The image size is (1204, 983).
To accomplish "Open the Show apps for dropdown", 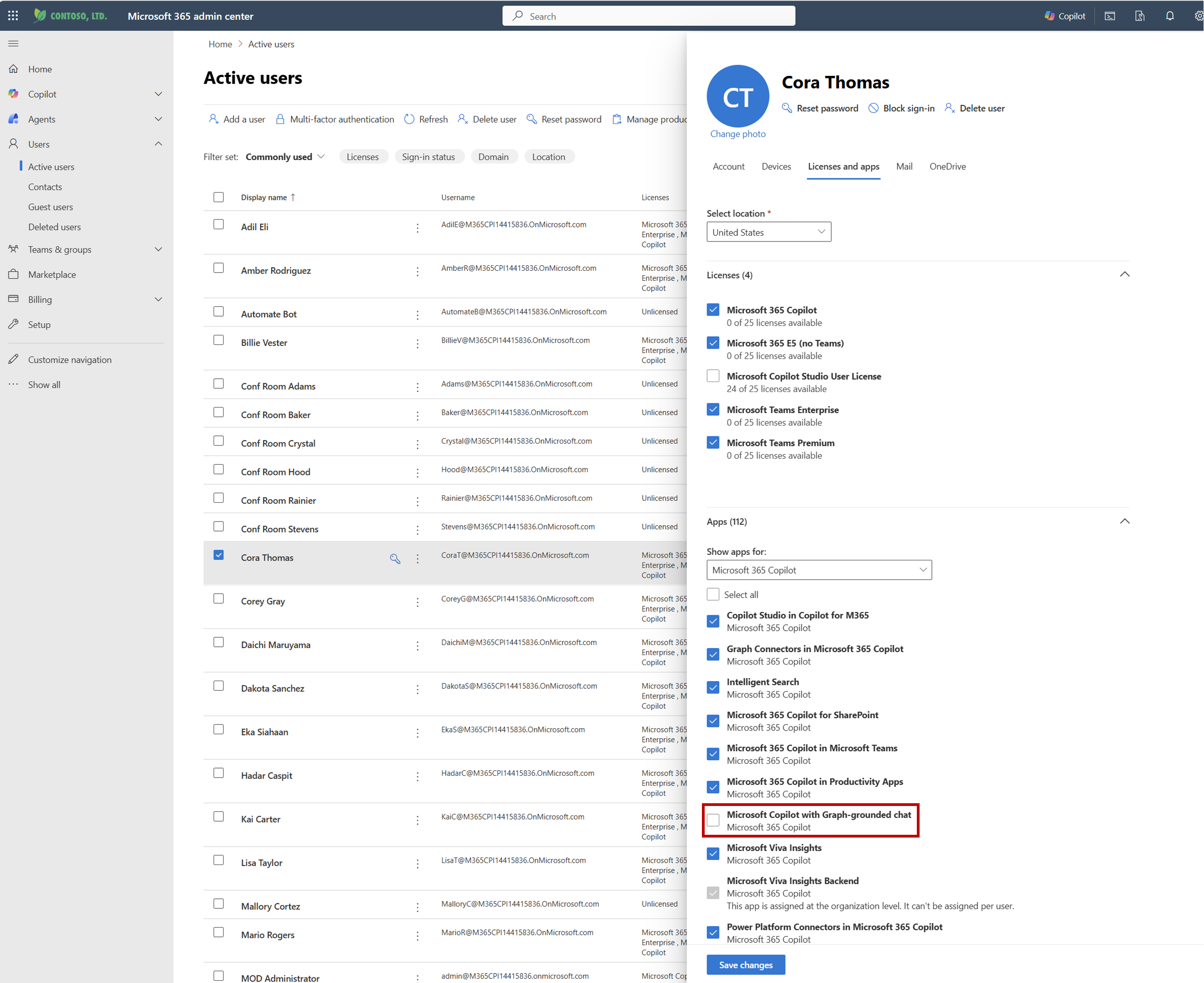I will click(819, 569).
